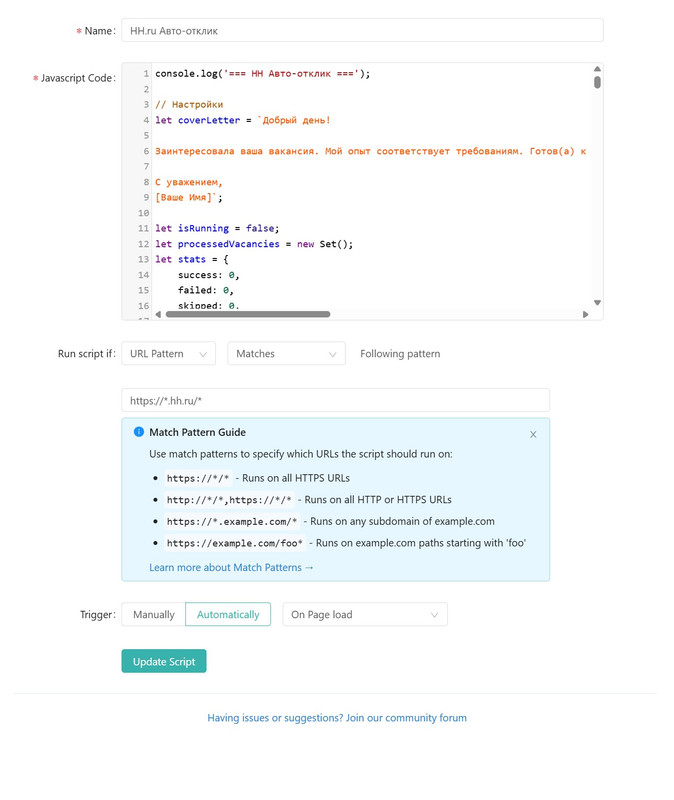
Task: Click the Name input field
Action: pyautogui.click(x=362, y=31)
